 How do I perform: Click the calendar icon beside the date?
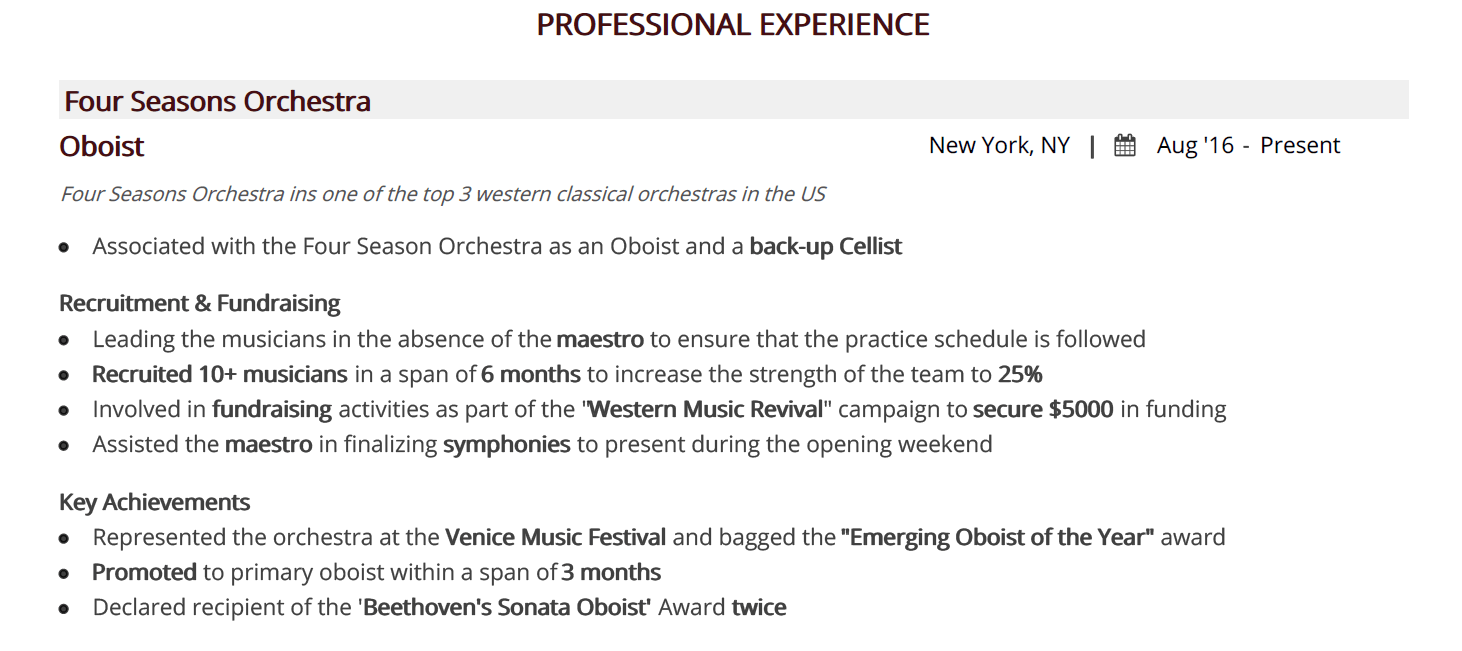(x=1125, y=146)
